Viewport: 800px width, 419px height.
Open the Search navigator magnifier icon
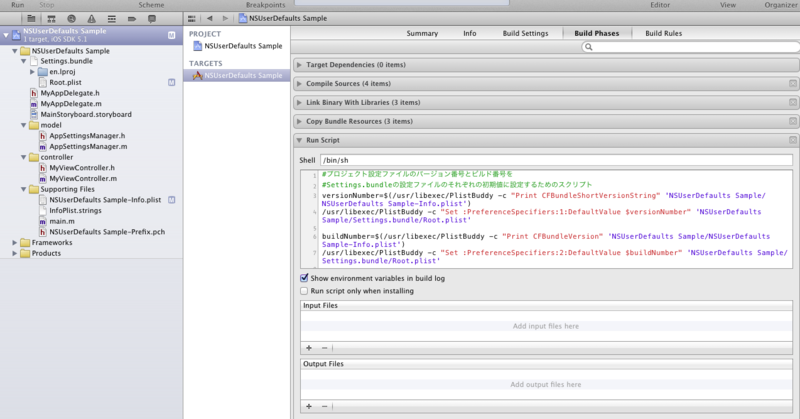click(71, 19)
